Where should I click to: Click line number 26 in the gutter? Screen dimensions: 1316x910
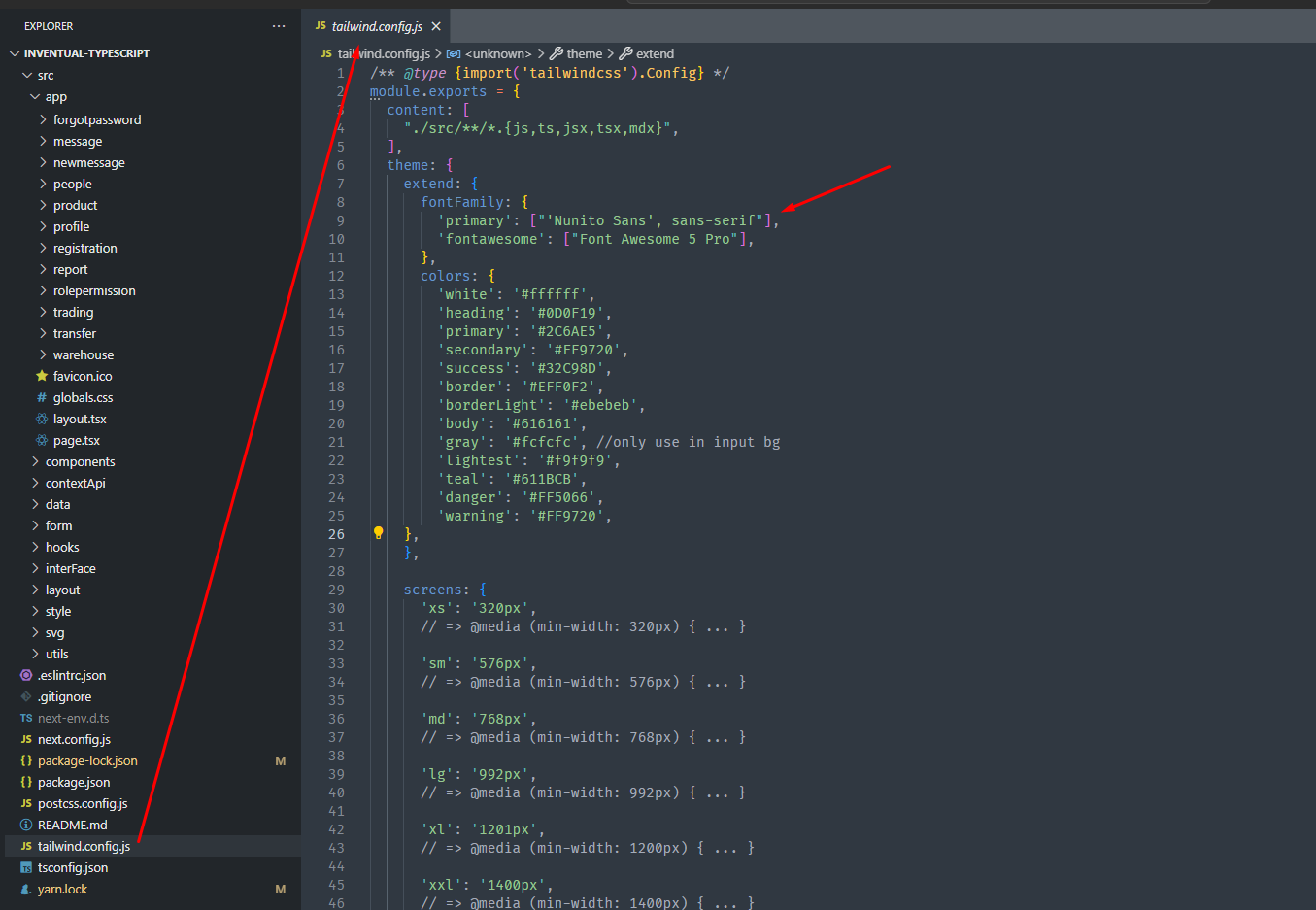[x=336, y=534]
